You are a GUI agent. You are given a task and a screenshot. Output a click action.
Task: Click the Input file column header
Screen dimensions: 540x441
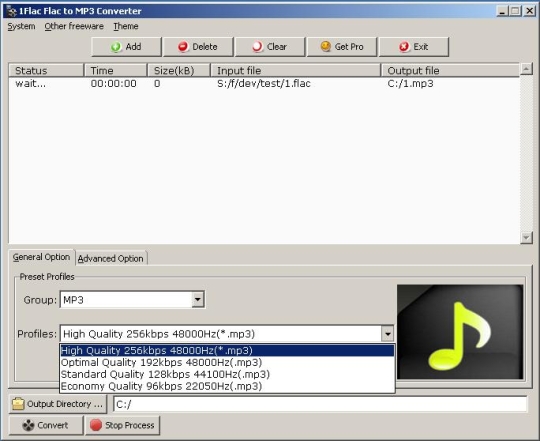[x=296, y=71]
